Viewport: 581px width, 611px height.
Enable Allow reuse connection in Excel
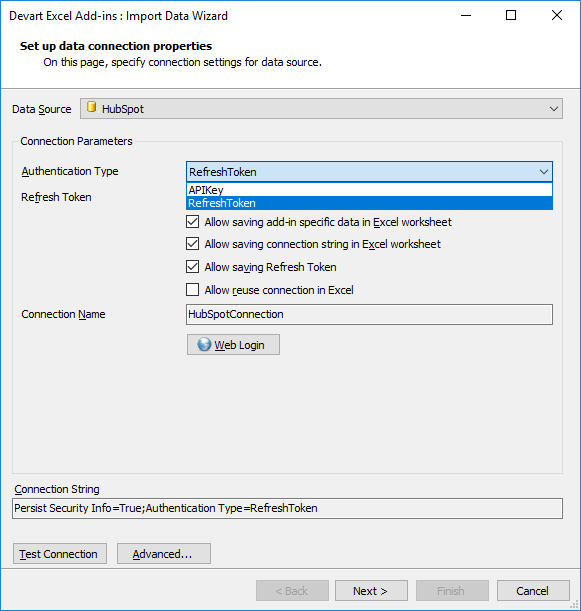[x=192, y=290]
